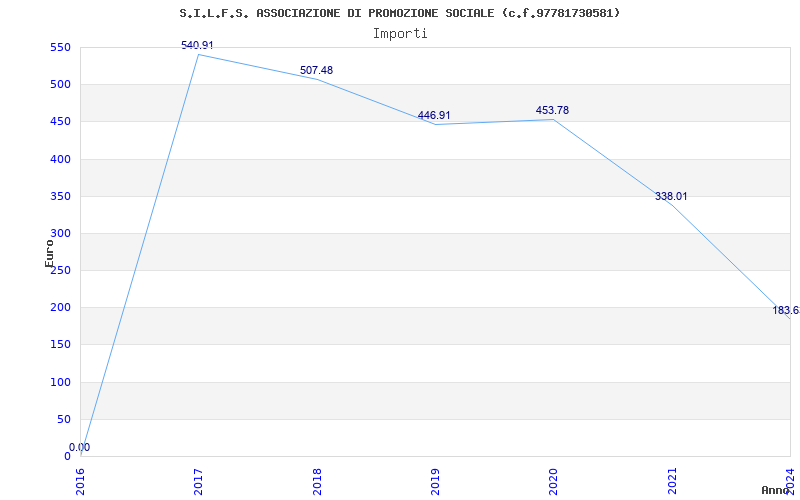Click the partially cut 183.6 data label

786,310
